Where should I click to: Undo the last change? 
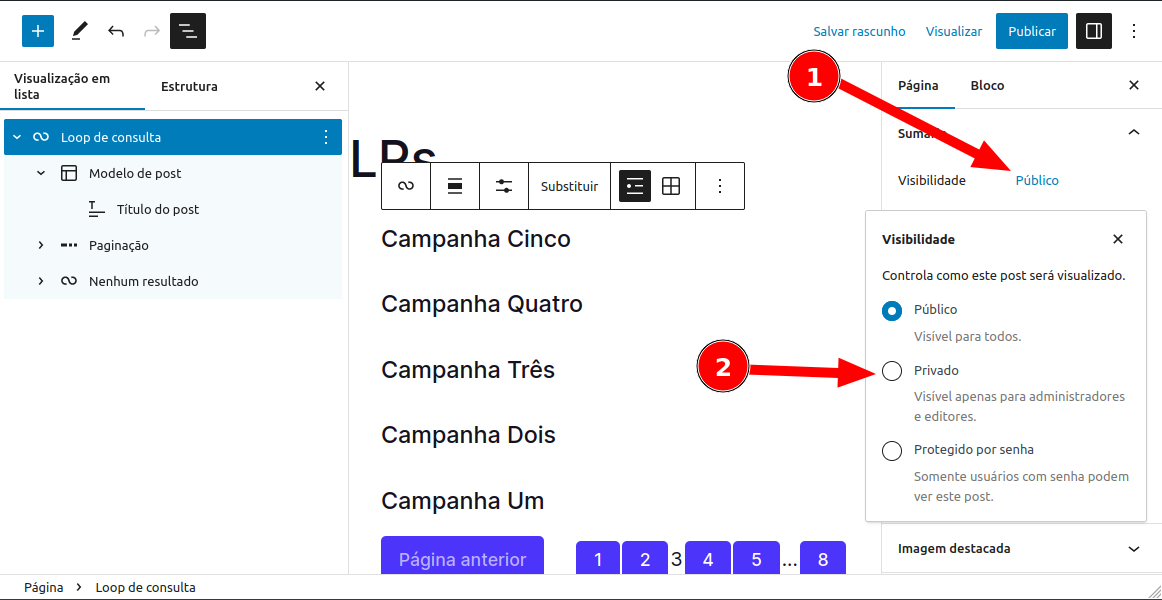116,31
